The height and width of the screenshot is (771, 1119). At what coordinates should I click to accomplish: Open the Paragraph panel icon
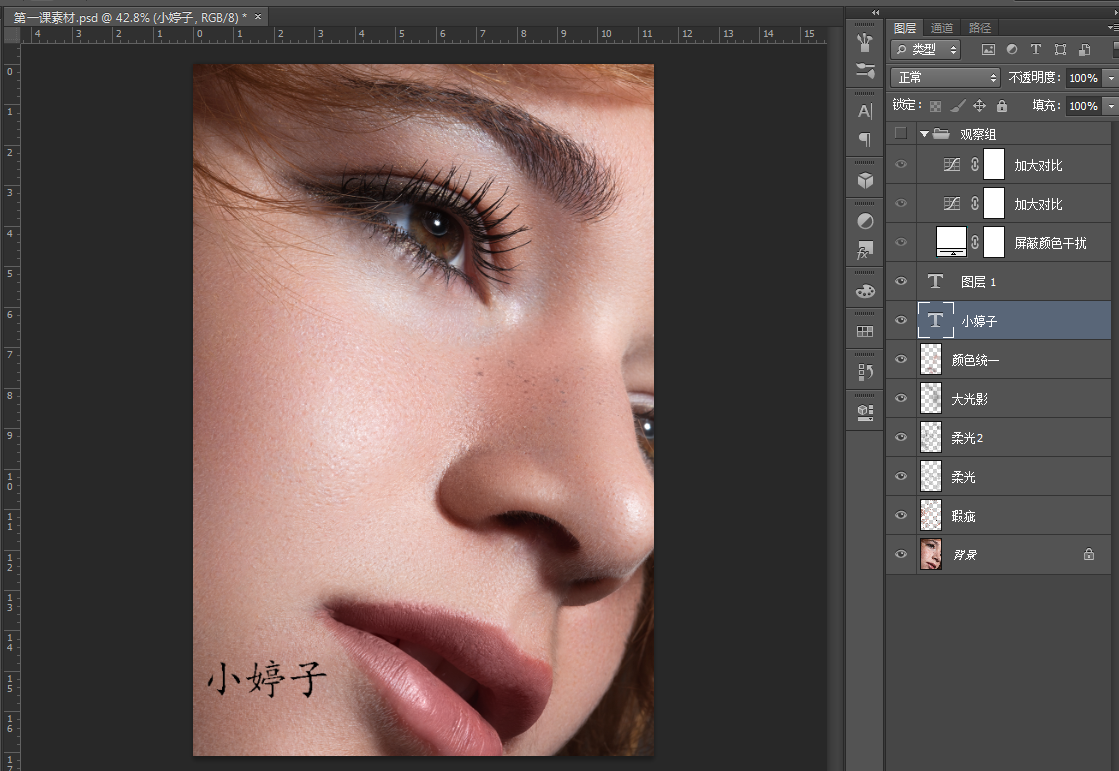point(865,140)
